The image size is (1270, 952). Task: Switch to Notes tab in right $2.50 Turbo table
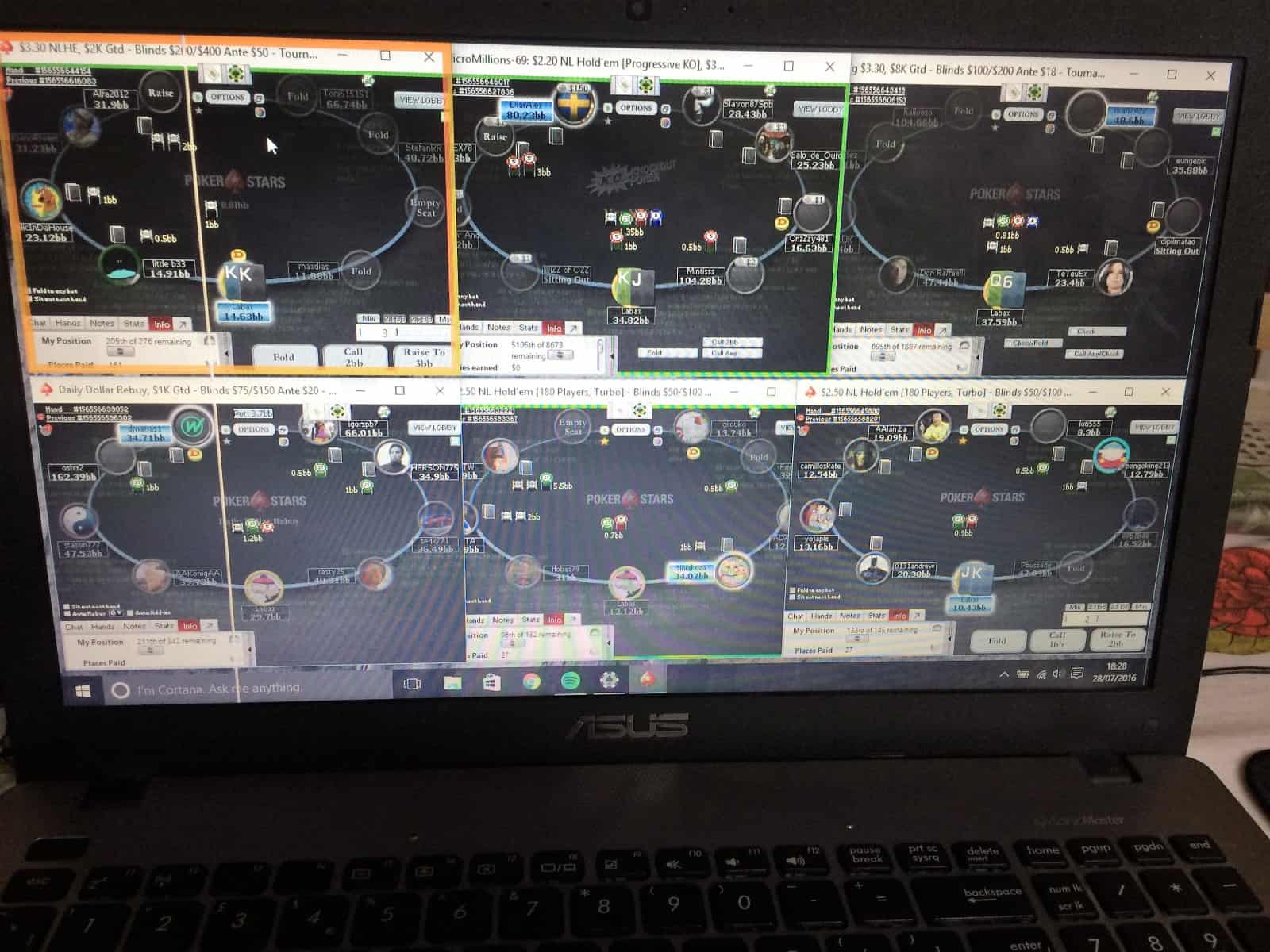(x=850, y=615)
